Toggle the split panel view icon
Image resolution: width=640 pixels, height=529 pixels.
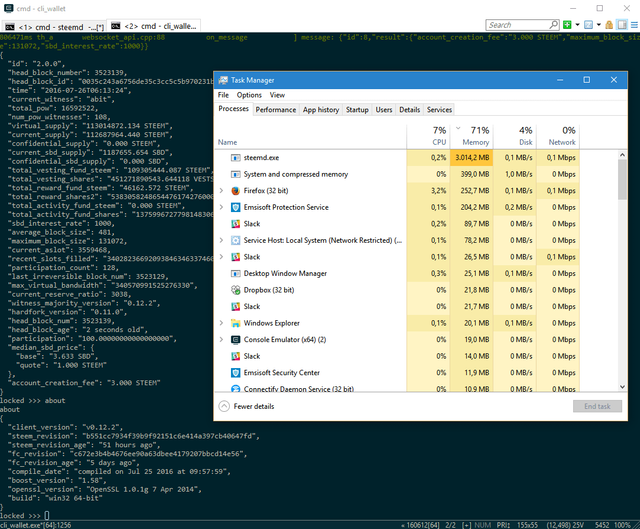click(622, 25)
